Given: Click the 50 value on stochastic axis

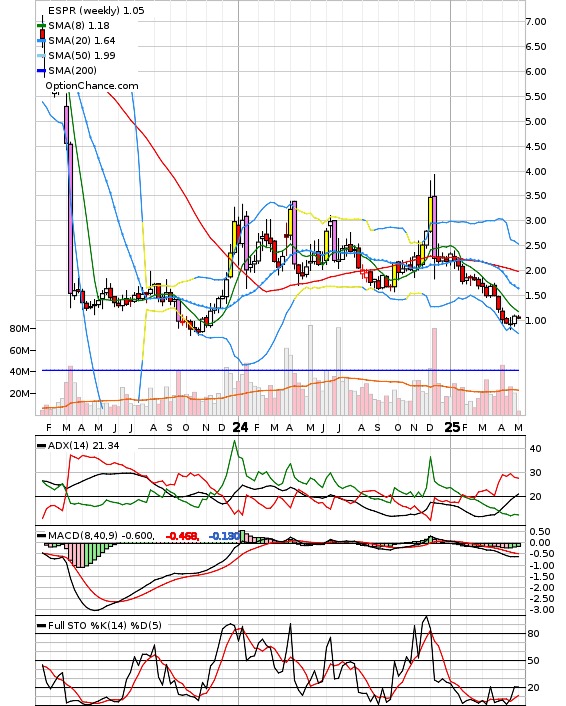Looking at the screenshot, I should (x=534, y=661).
